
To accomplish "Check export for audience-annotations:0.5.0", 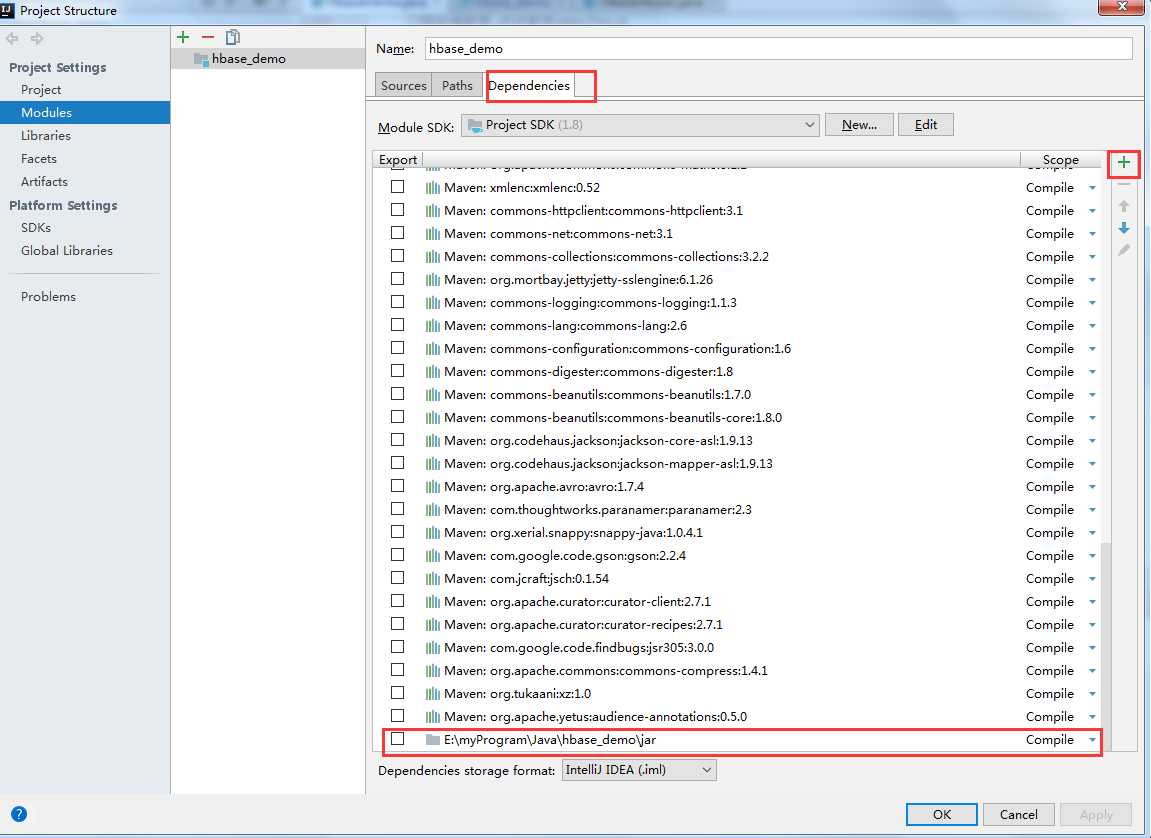I will pyautogui.click(x=397, y=715).
